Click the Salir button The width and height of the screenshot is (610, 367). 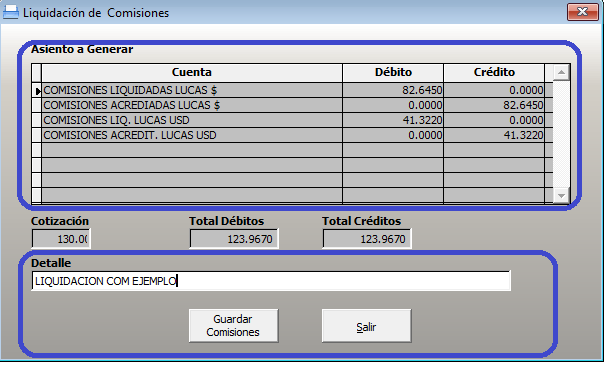tap(366, 326)
